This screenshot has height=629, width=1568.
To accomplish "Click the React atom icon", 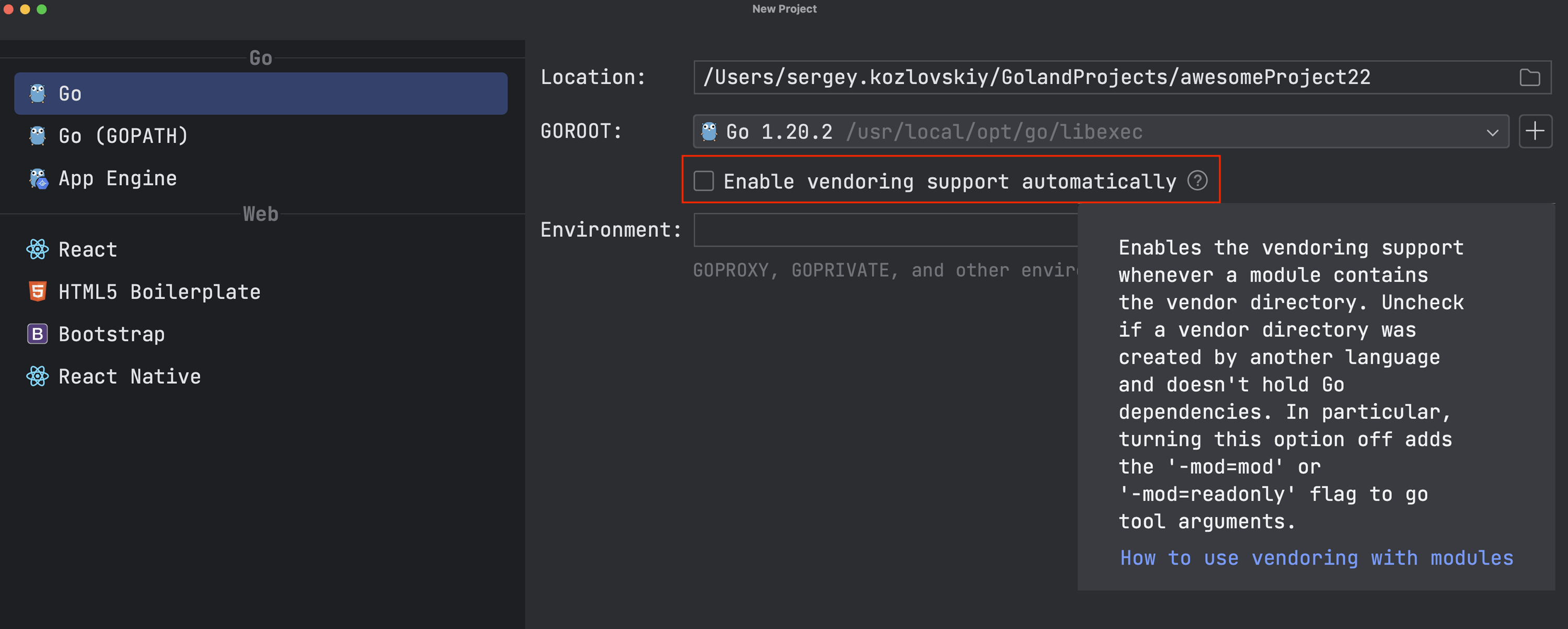I will [x=38, y=249].
